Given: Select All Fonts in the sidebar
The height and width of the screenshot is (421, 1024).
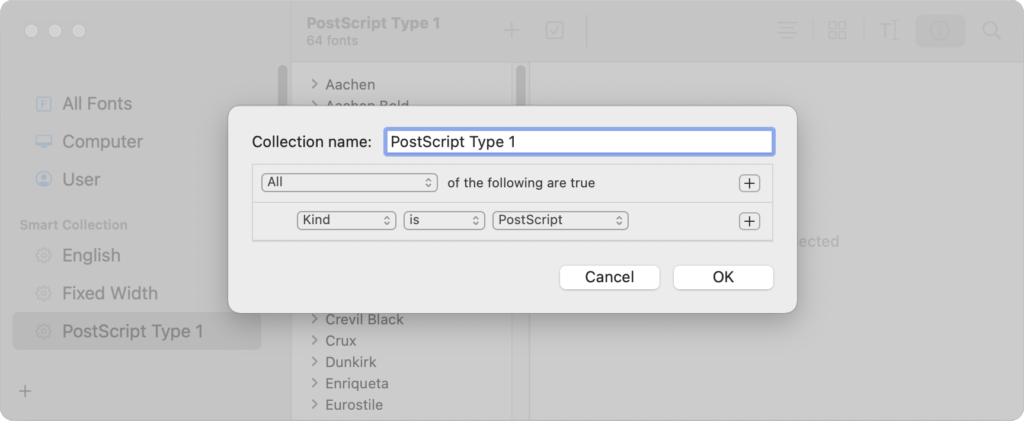Looking at the screenshot, I should pyautogui.click(x=96, y=104).
